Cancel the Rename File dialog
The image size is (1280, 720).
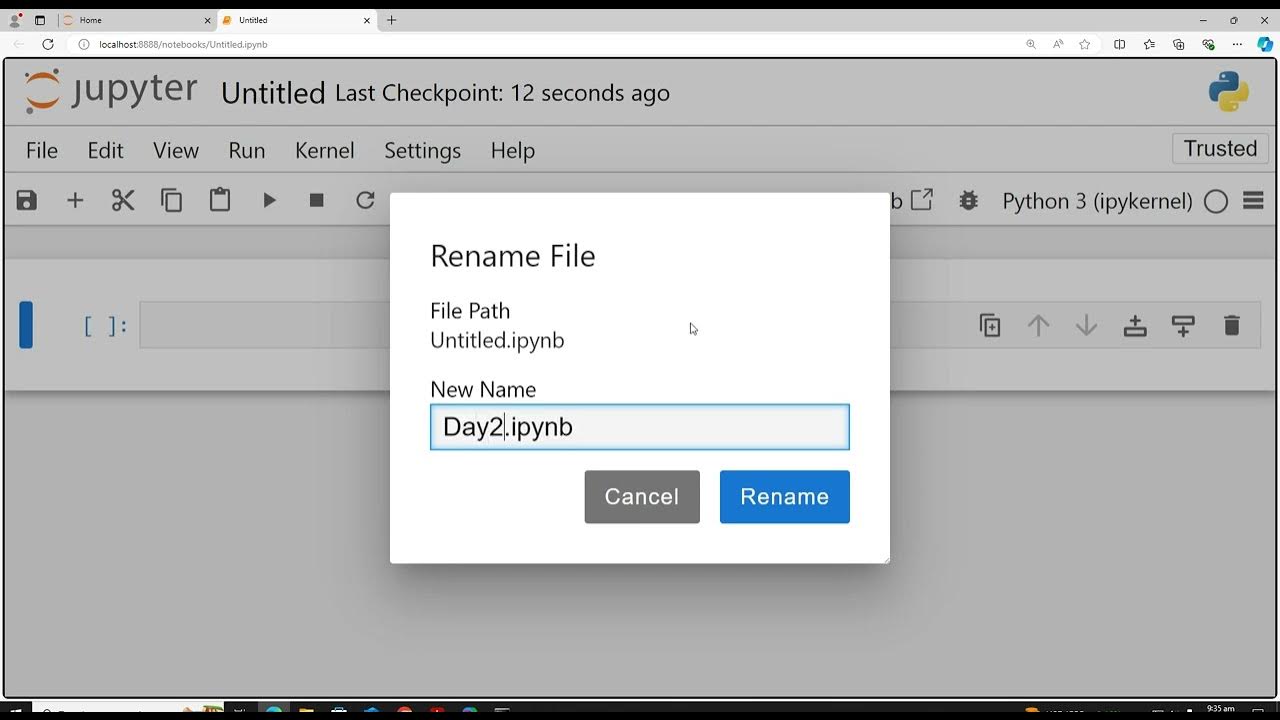(642, 497)
